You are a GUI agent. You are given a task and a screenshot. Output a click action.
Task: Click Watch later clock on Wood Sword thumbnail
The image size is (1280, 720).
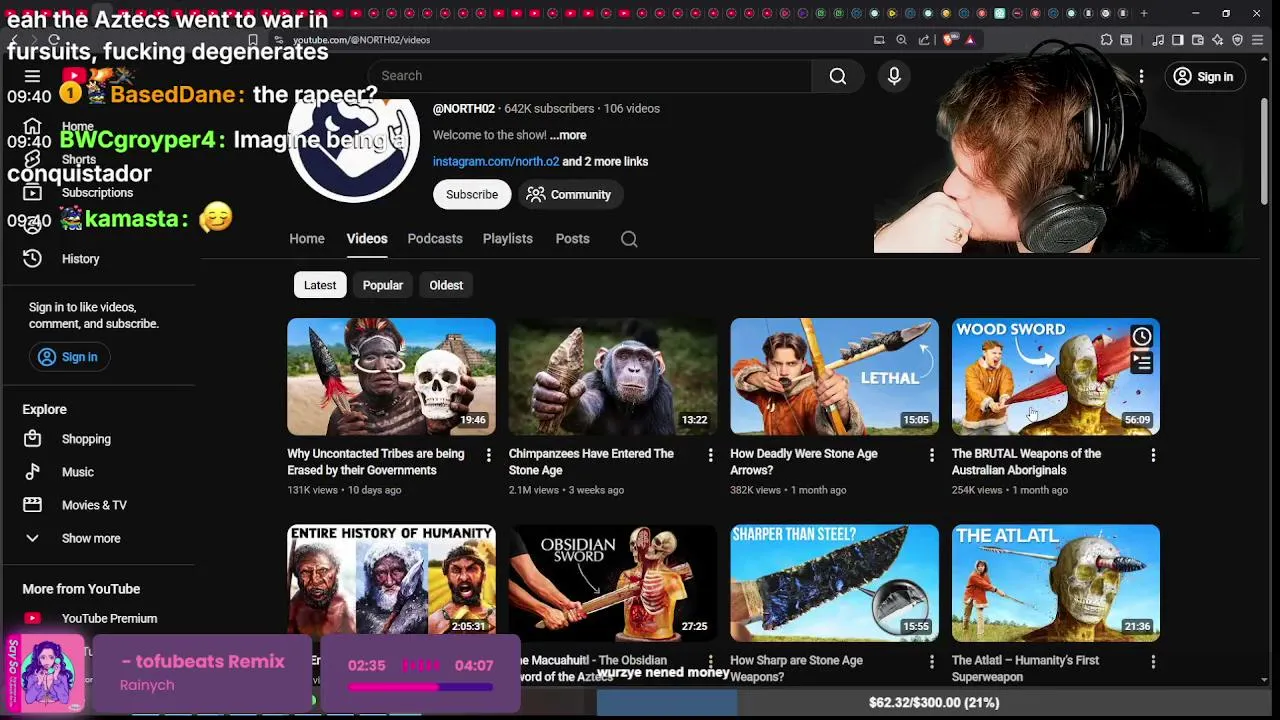[1141, 337]
